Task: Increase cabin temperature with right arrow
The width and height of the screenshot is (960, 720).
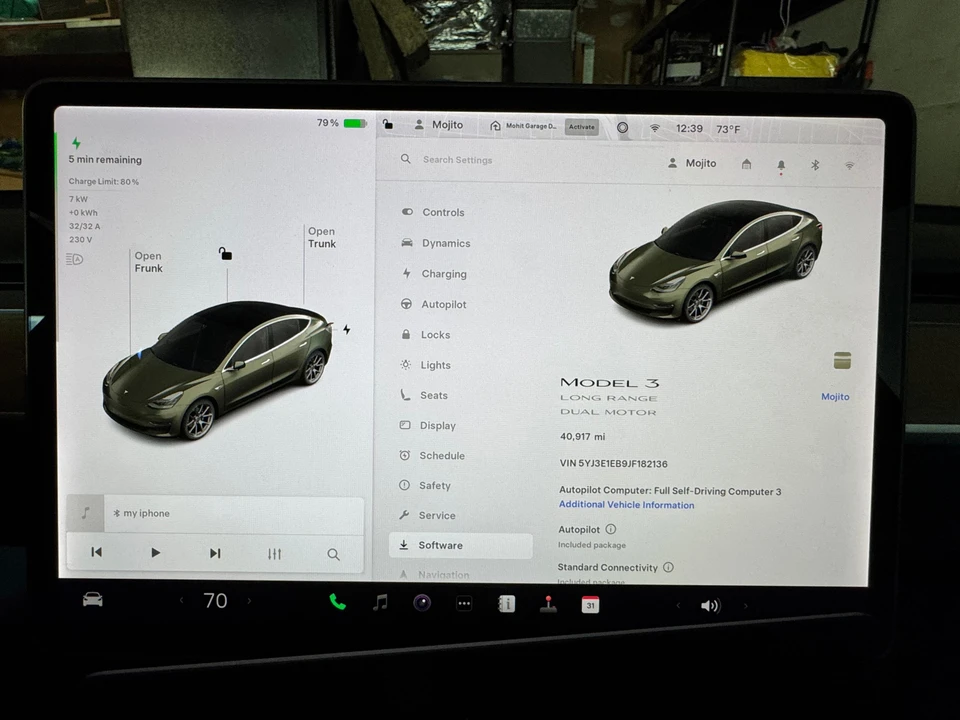Action: tap(249, 601)
